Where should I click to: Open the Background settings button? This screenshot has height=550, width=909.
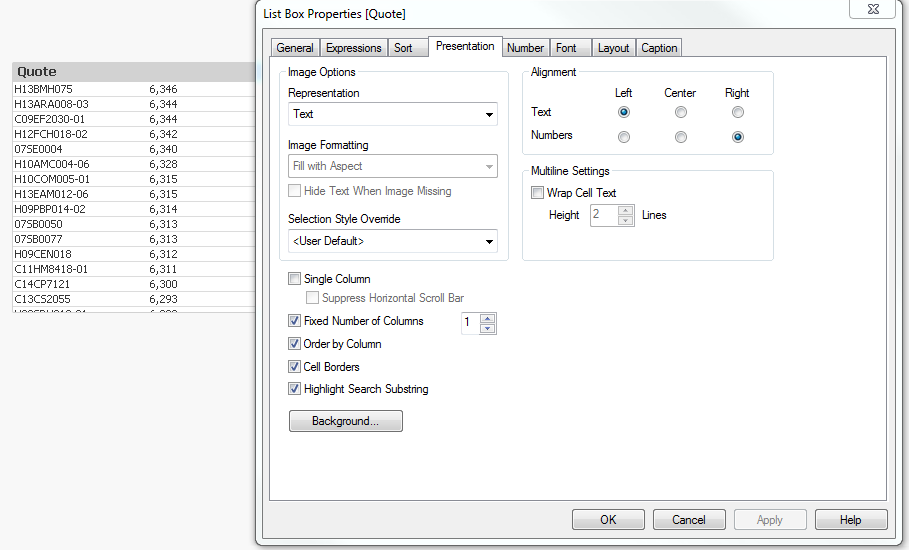346,421
